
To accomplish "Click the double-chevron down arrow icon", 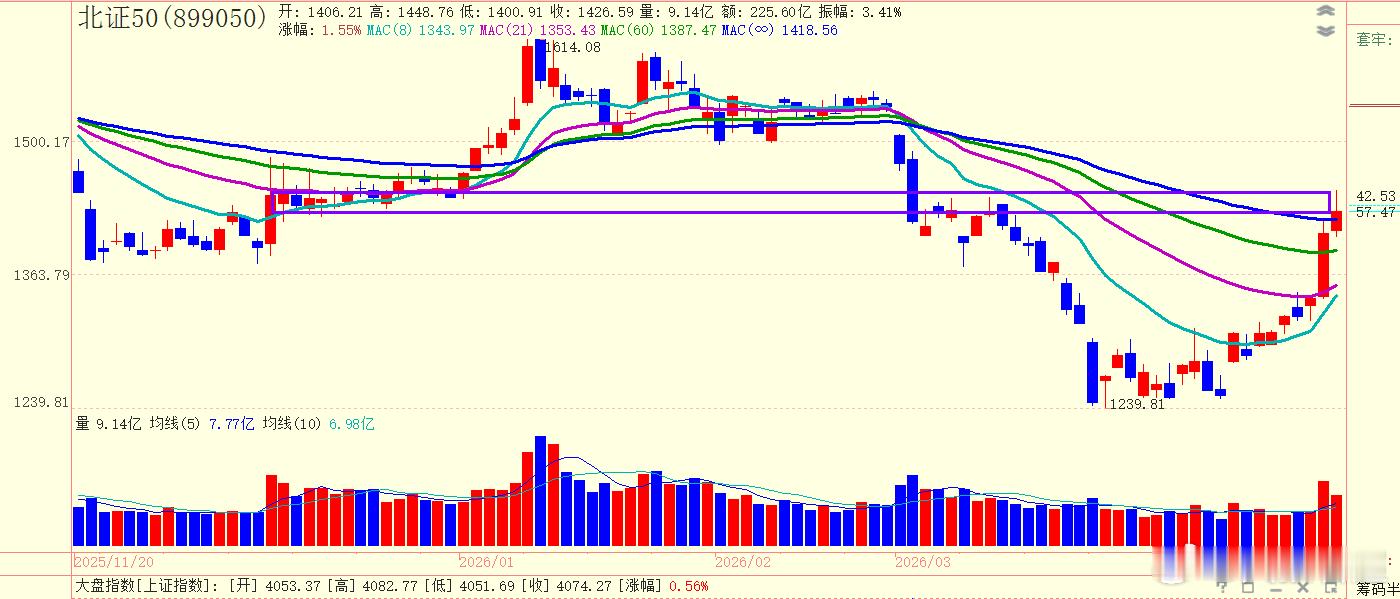I will 1326,30.
